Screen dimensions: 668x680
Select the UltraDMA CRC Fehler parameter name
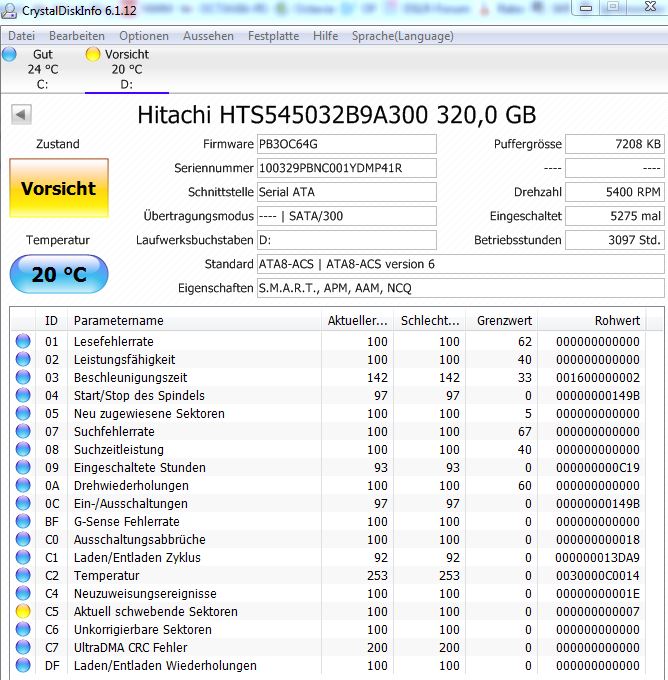[131, 647]
